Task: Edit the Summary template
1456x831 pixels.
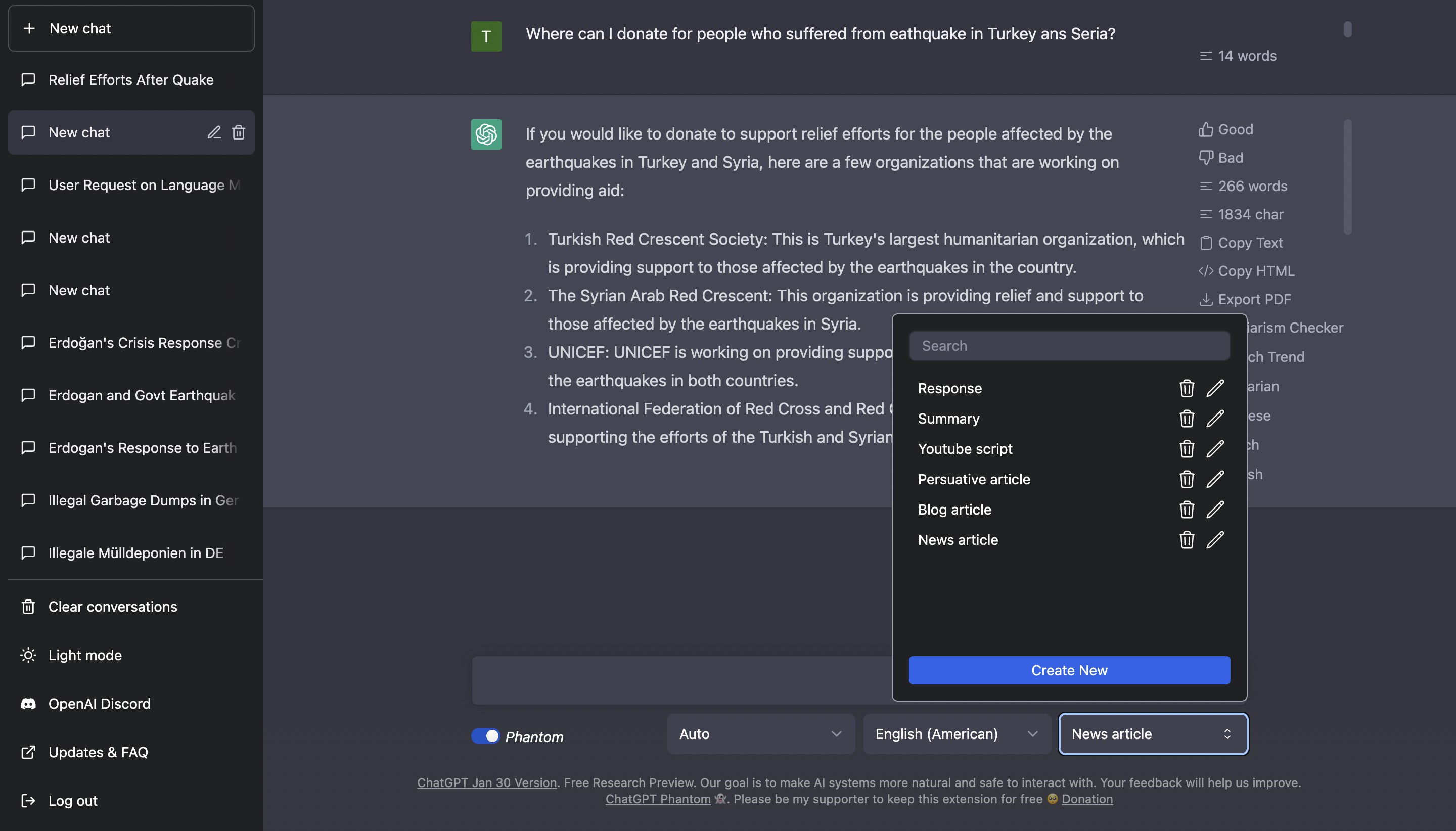Action: coord(1215,419)
